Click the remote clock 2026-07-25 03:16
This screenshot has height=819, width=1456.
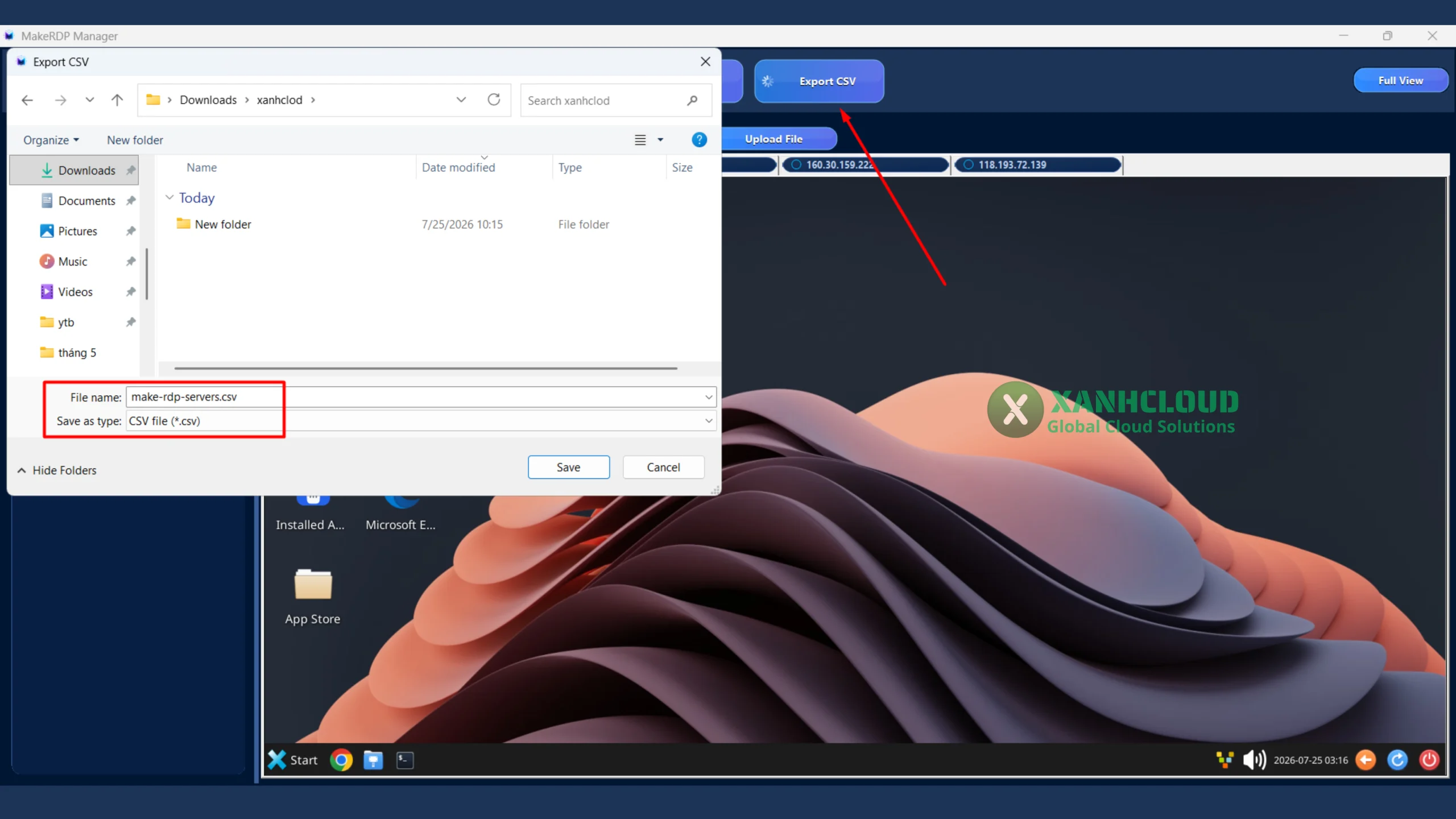tap(1311, 760)
